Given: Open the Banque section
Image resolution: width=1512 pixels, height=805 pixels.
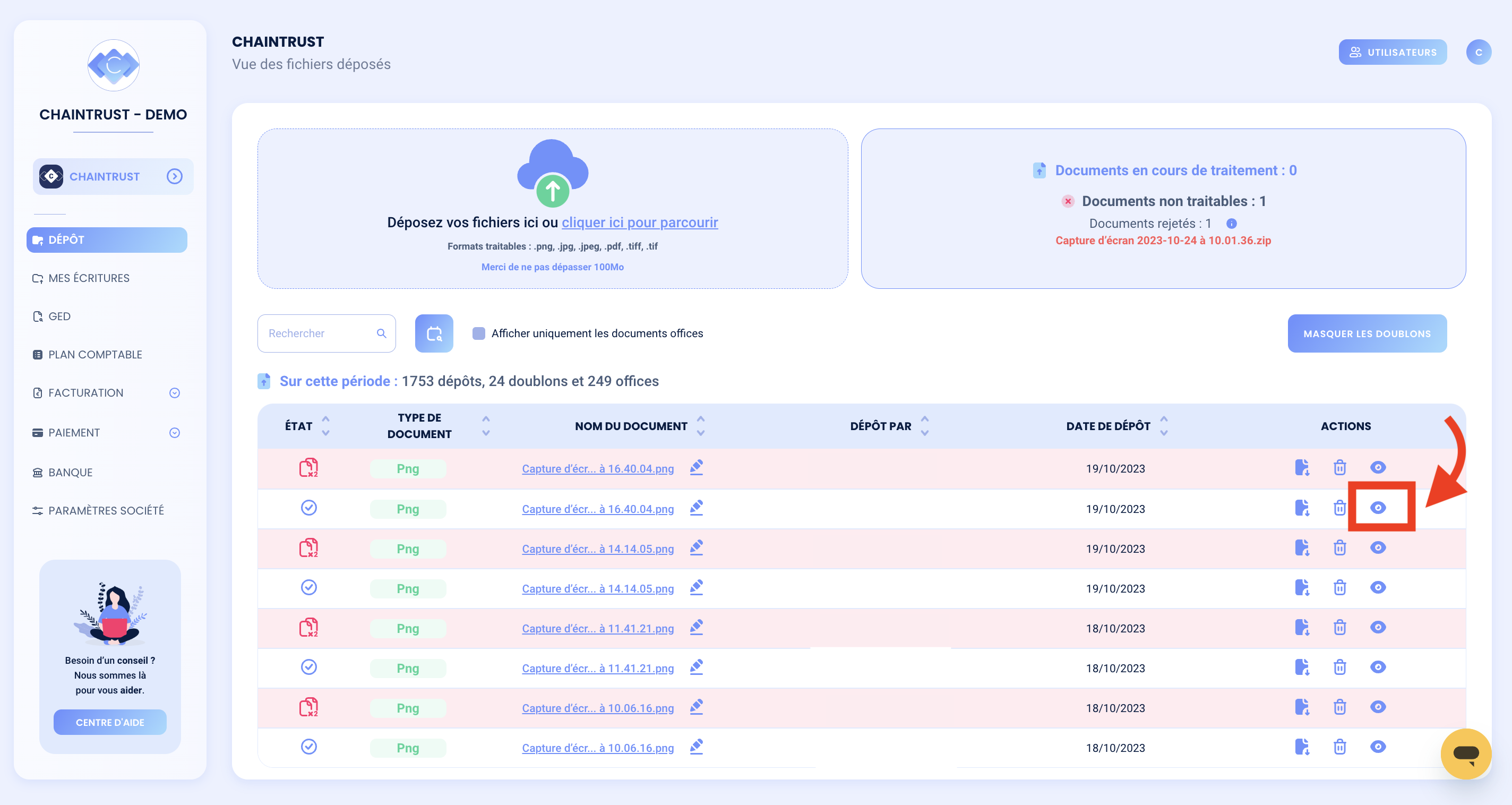Looking at the screenshot, I should pyautogui.click(x=63, y=472).
